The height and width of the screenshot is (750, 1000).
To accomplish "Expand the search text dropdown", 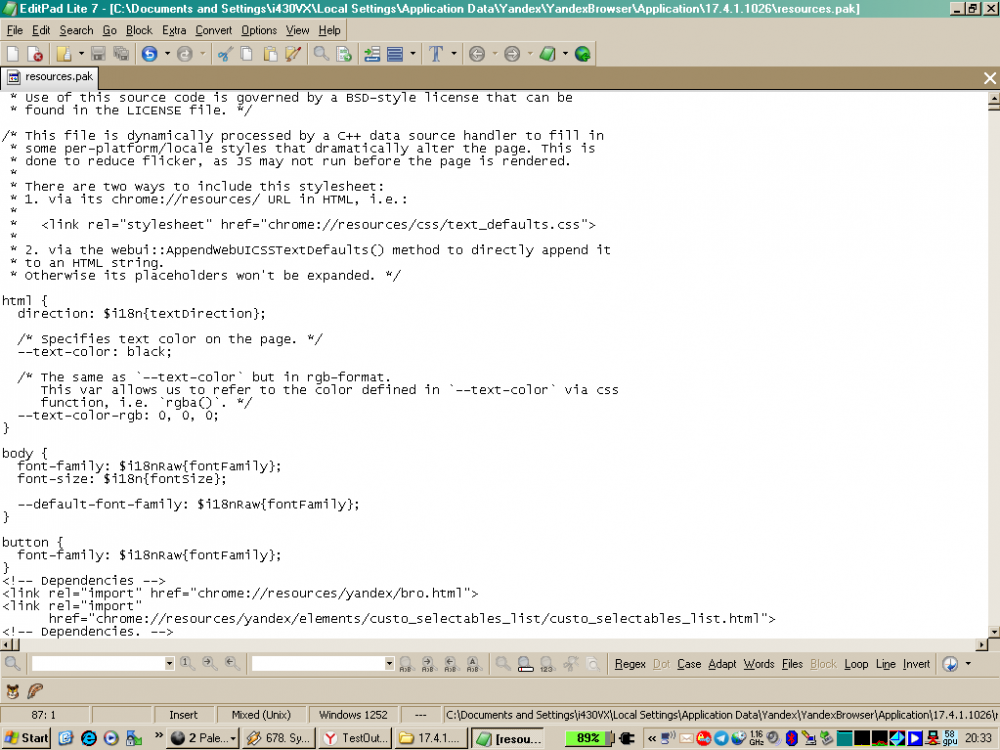I will [x=169, y=664].
